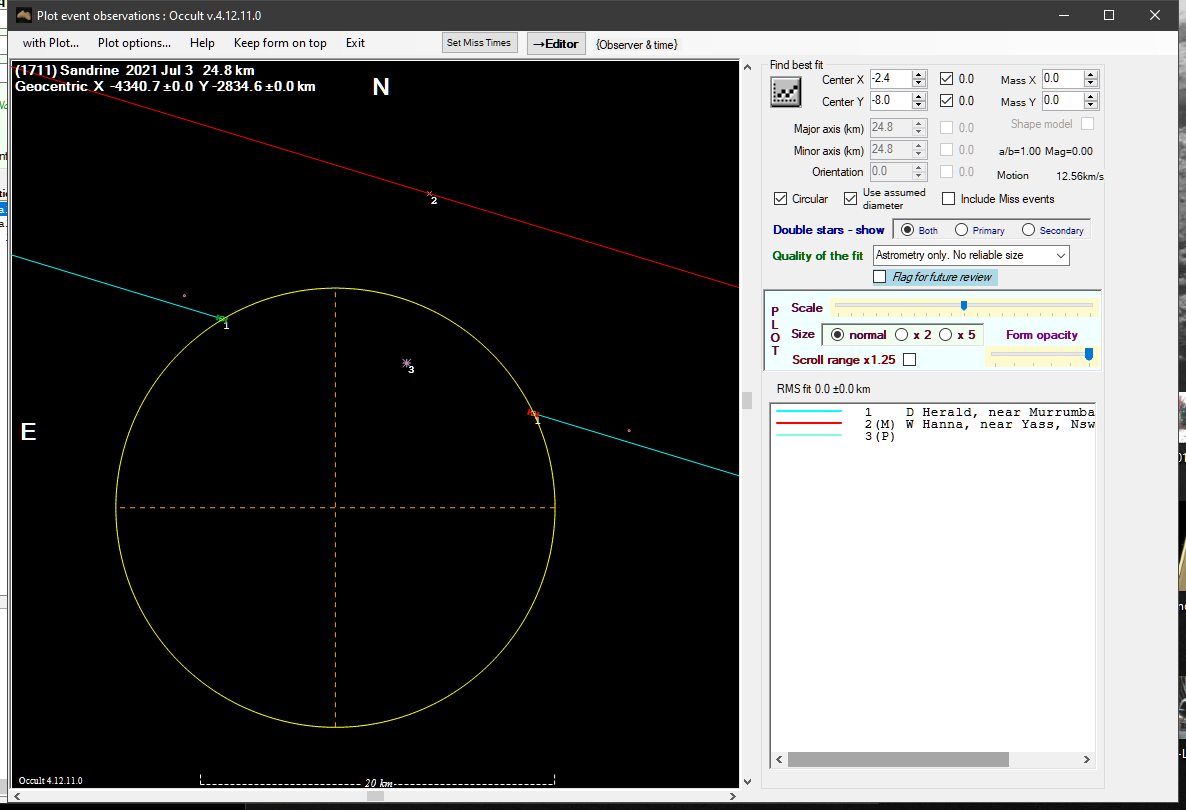Click into the Center Y value field
The height and width of the screenshot is (810, 1186).
coord(890,101)
